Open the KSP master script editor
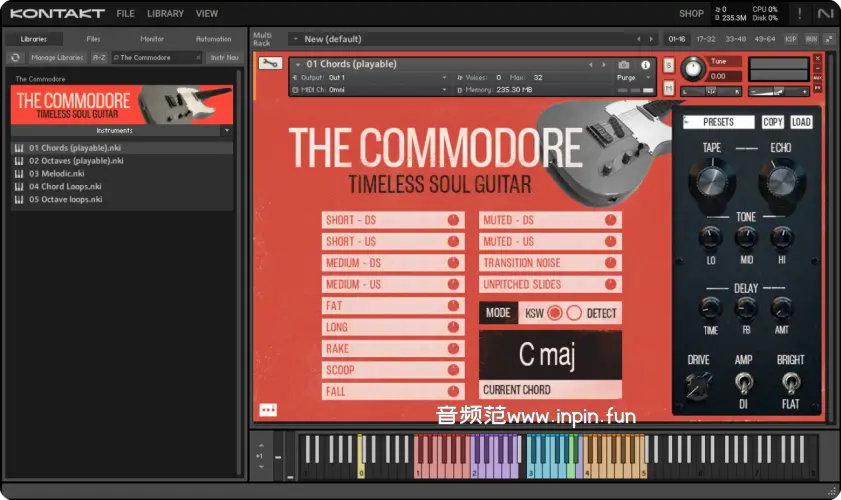 tap(791, 39)
